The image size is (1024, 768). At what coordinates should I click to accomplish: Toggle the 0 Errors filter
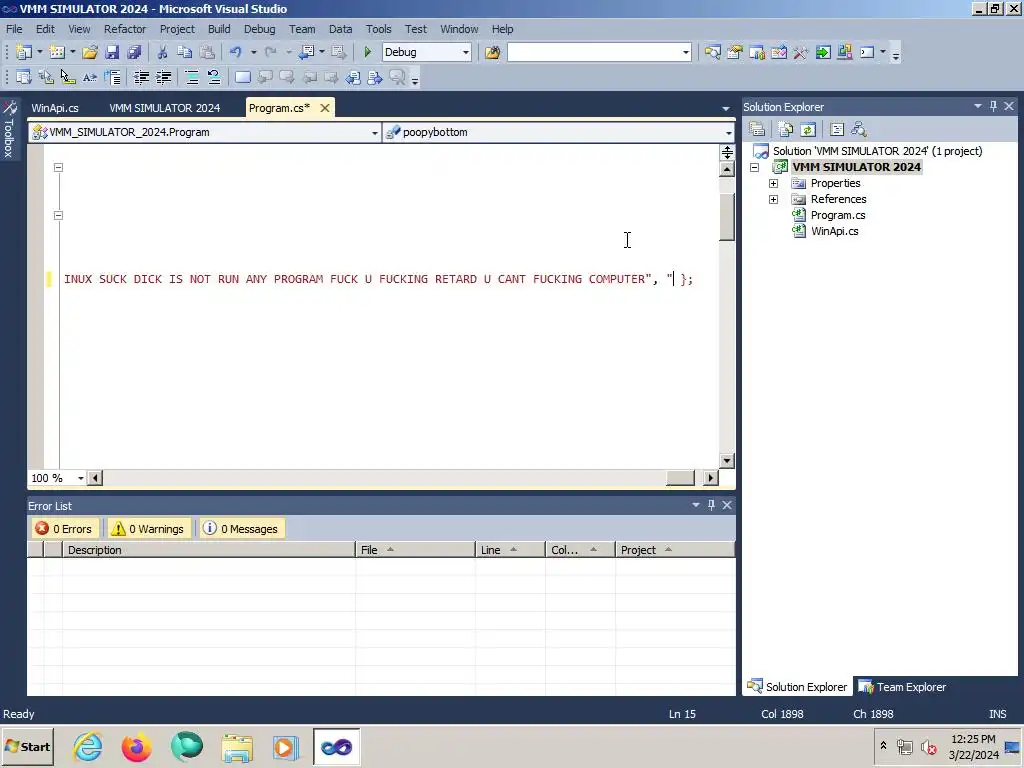(x=64, y=528)
